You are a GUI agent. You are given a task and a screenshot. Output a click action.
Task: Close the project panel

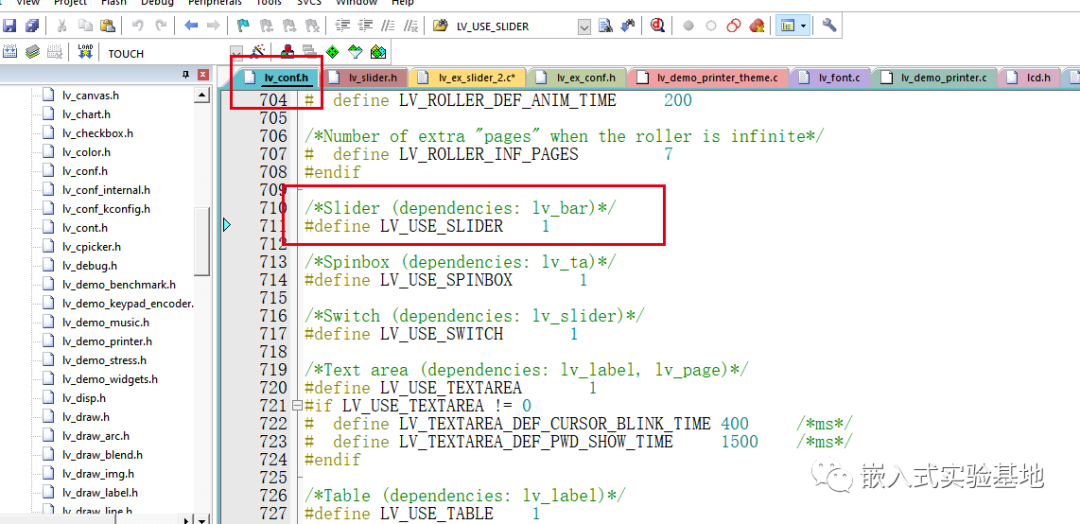[202, 74]
